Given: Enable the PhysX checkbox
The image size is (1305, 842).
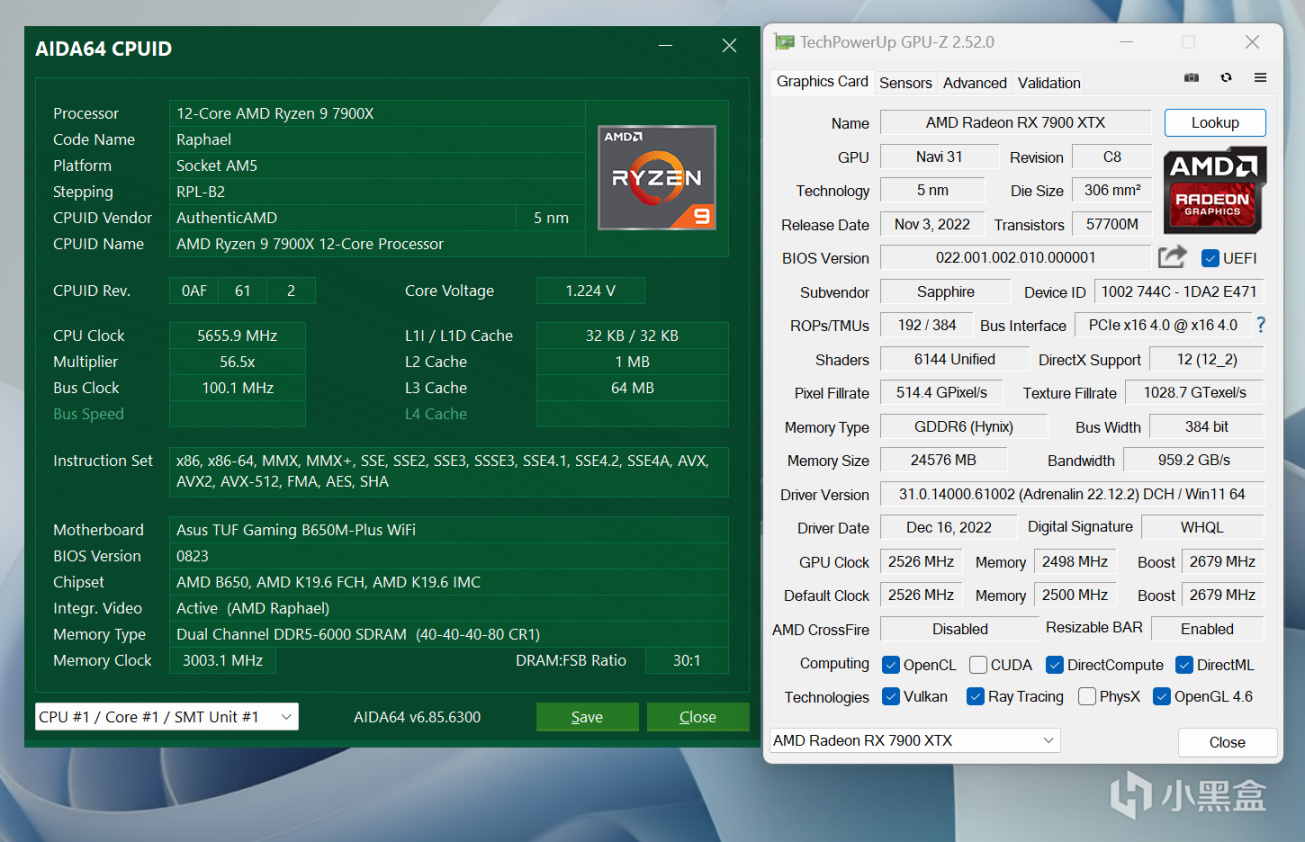Looking at the screenshot, I should click(x=1087, y=697).
